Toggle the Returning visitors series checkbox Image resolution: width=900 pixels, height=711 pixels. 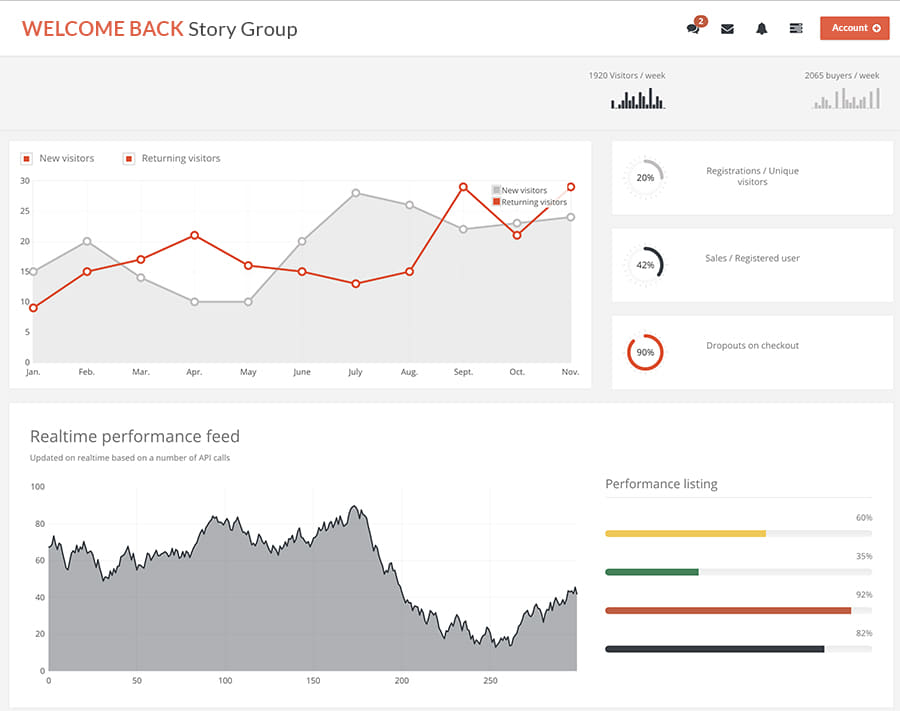coord(129,158)
